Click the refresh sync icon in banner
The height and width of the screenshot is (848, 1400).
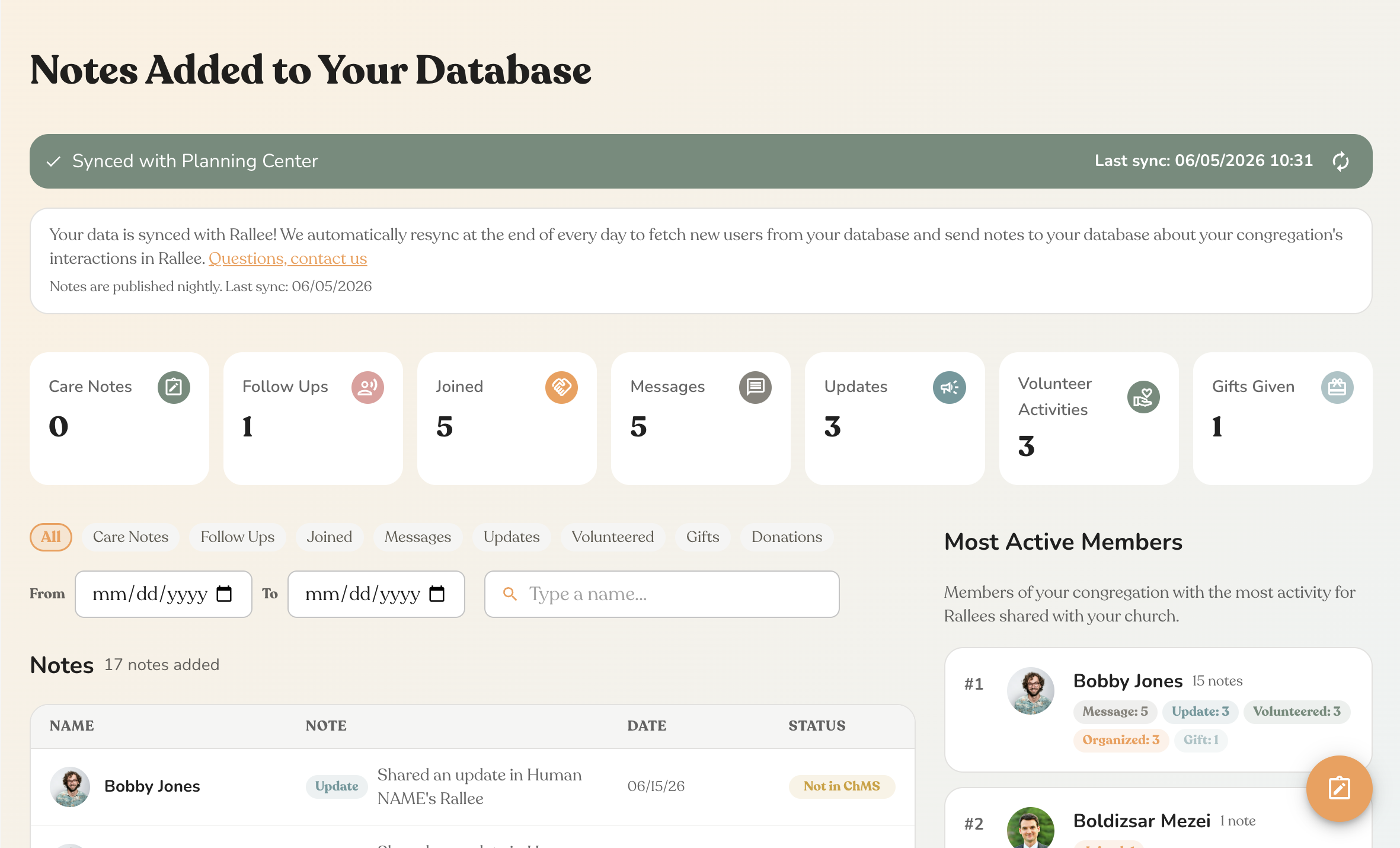1341,161
